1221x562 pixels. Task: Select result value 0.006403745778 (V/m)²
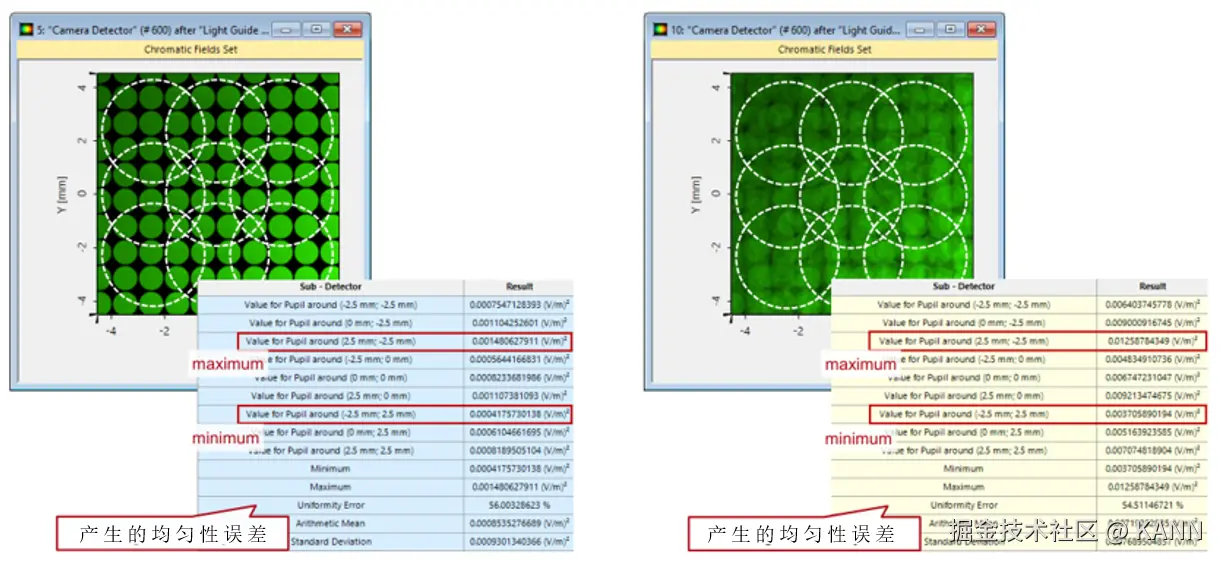(x=1153, y=304)
